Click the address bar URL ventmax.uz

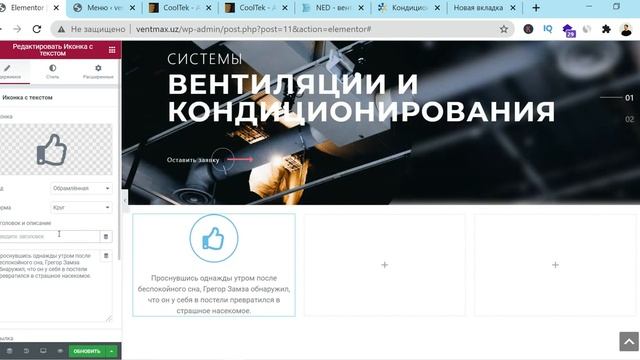click(253, 29)
